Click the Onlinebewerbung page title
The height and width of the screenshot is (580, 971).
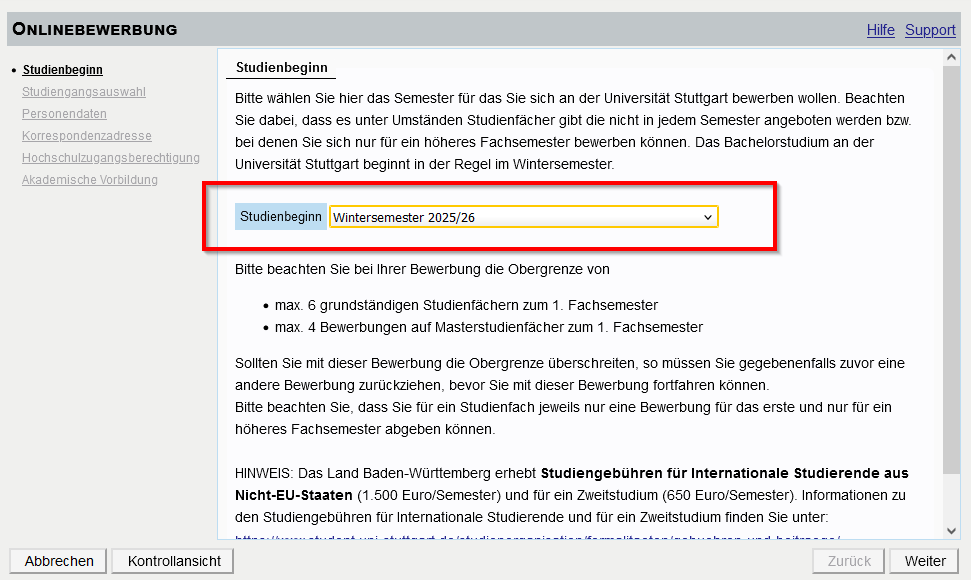[x=95, y=29]
